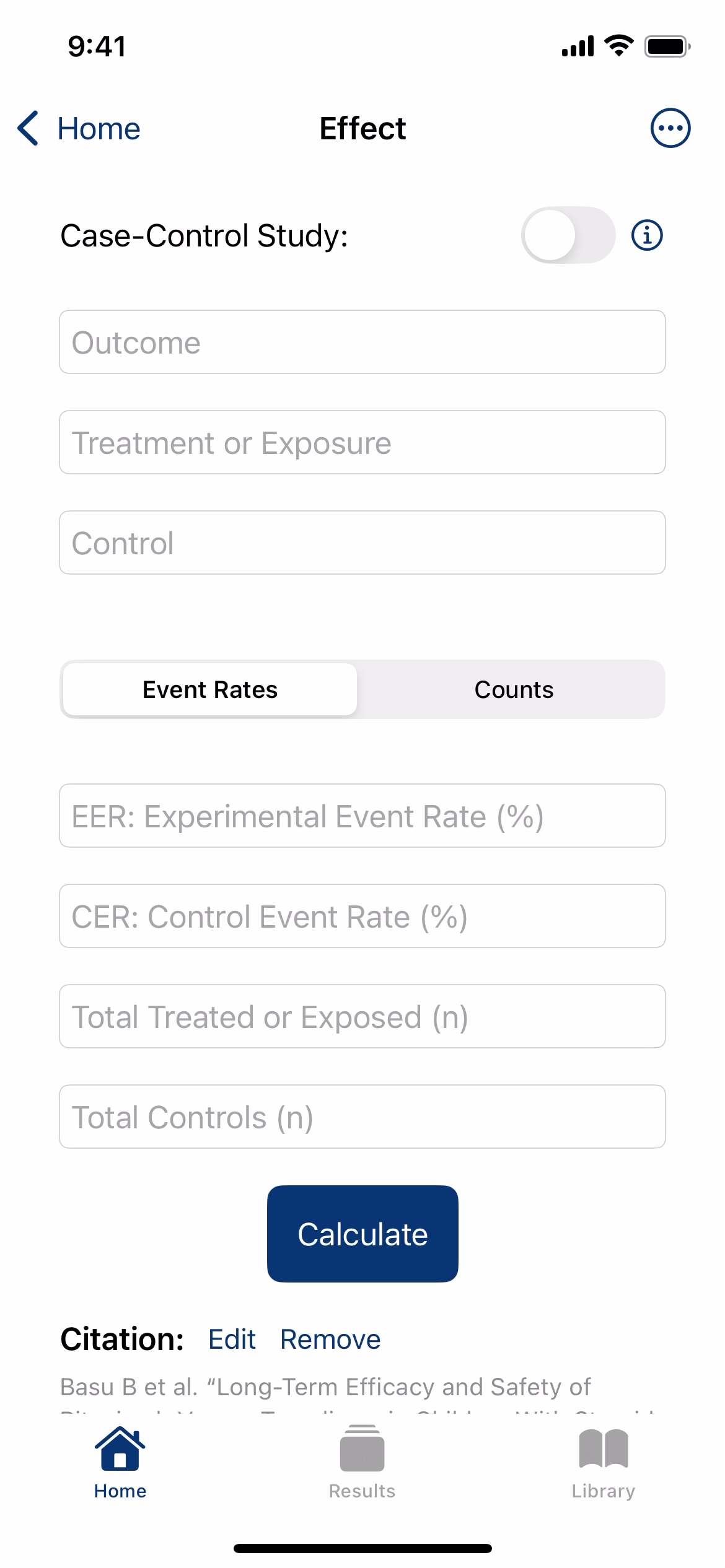Tap the Case-Control Study info icon
Screen dimensions: 725x1568
coord(647,235)
